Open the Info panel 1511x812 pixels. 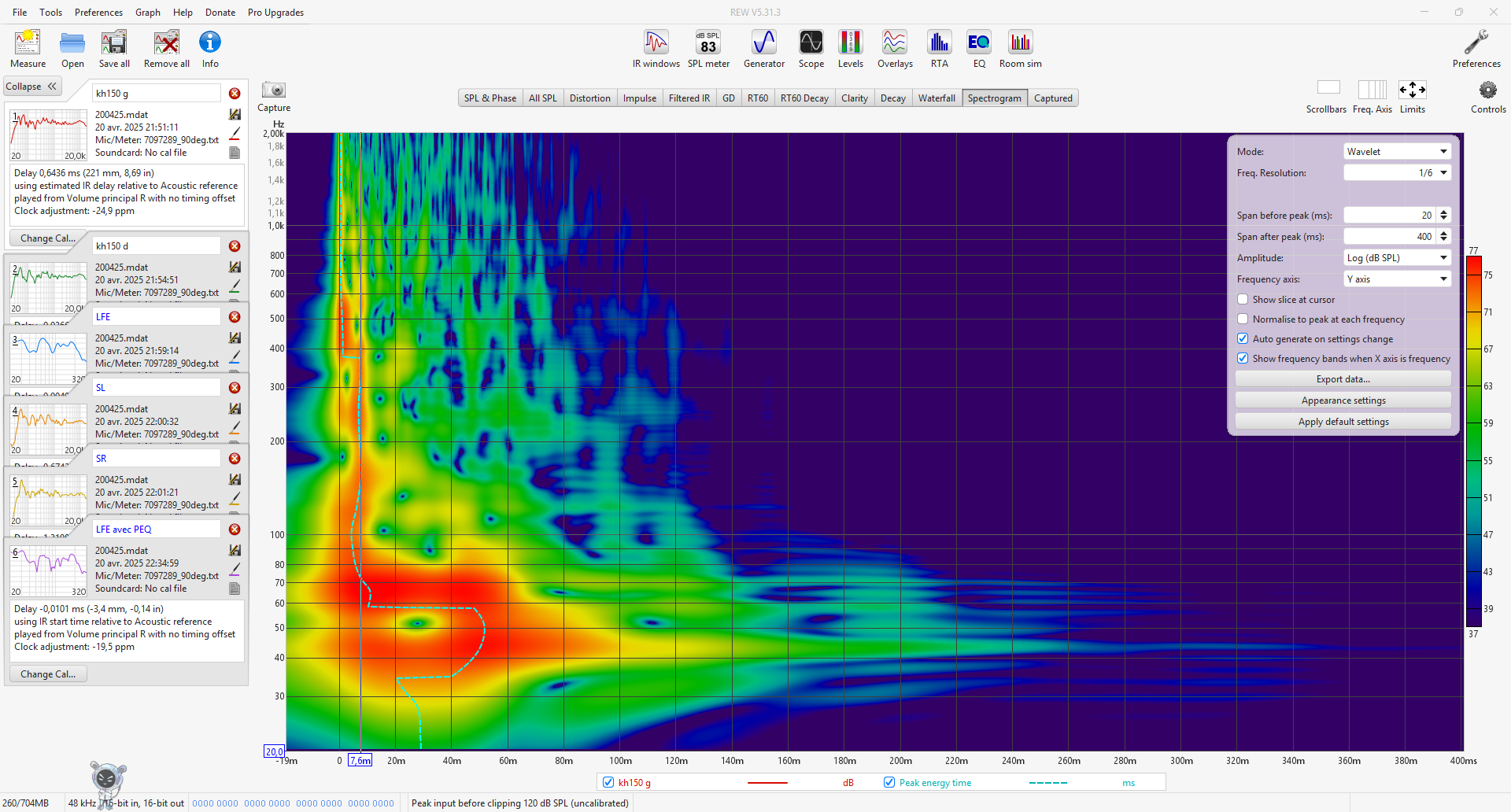coord(210,49)
